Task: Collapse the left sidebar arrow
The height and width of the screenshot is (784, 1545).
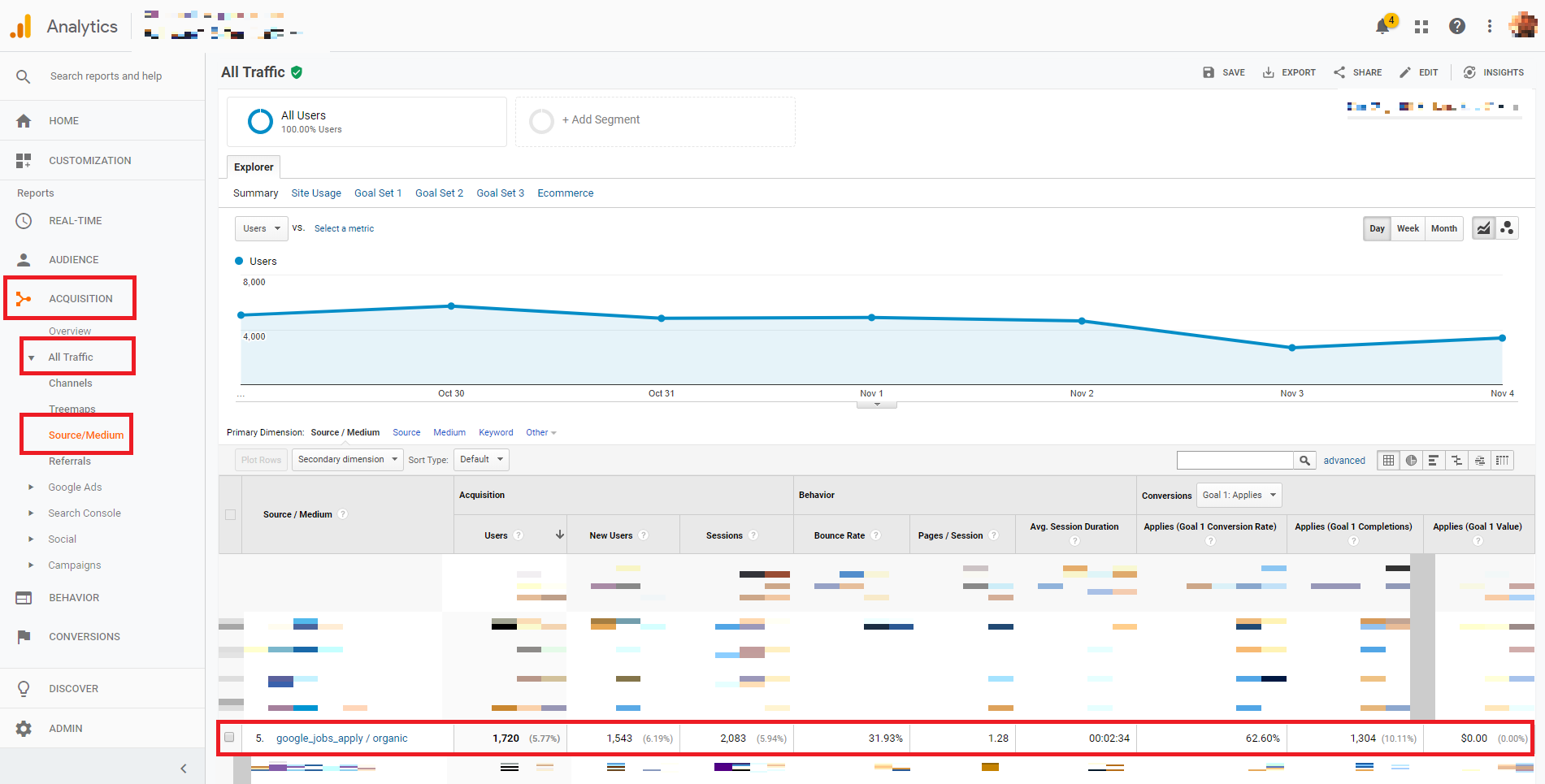Action: (x=184, y=769)
